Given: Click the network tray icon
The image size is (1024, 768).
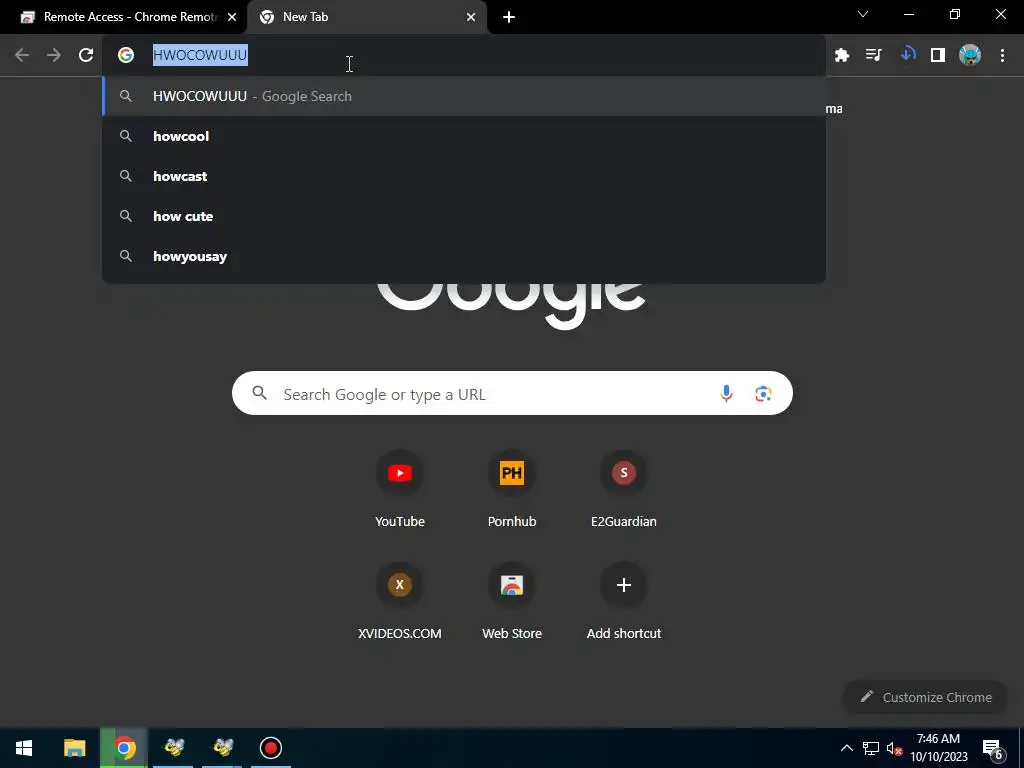Looking at the screenshot, I should (871, 748).
